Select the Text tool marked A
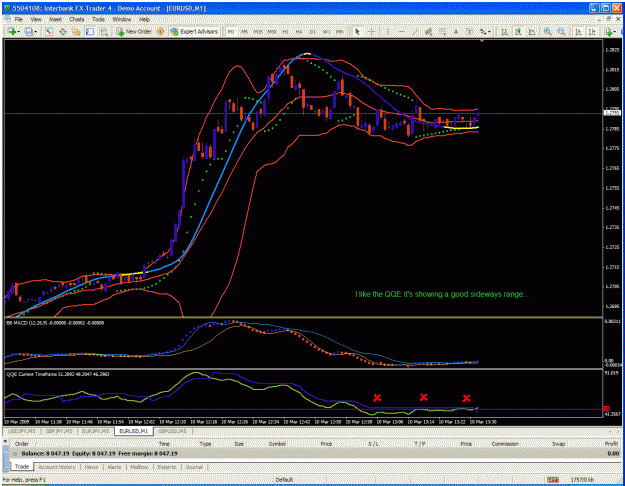Screen dimensions: 625x486 [x=456, y=31]
